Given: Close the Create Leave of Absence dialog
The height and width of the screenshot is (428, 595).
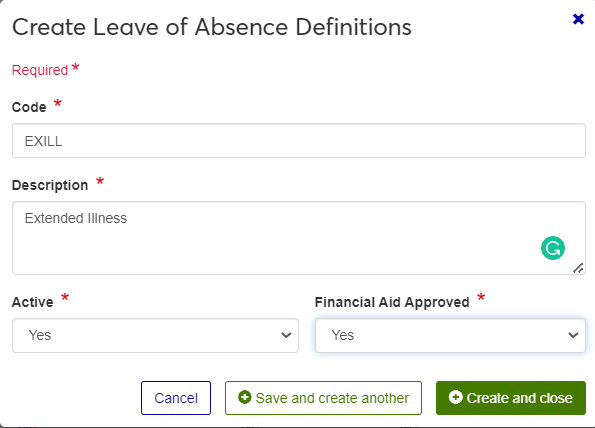Looking at the screenshot, I should pyautogui.click(x=578, y=19).
